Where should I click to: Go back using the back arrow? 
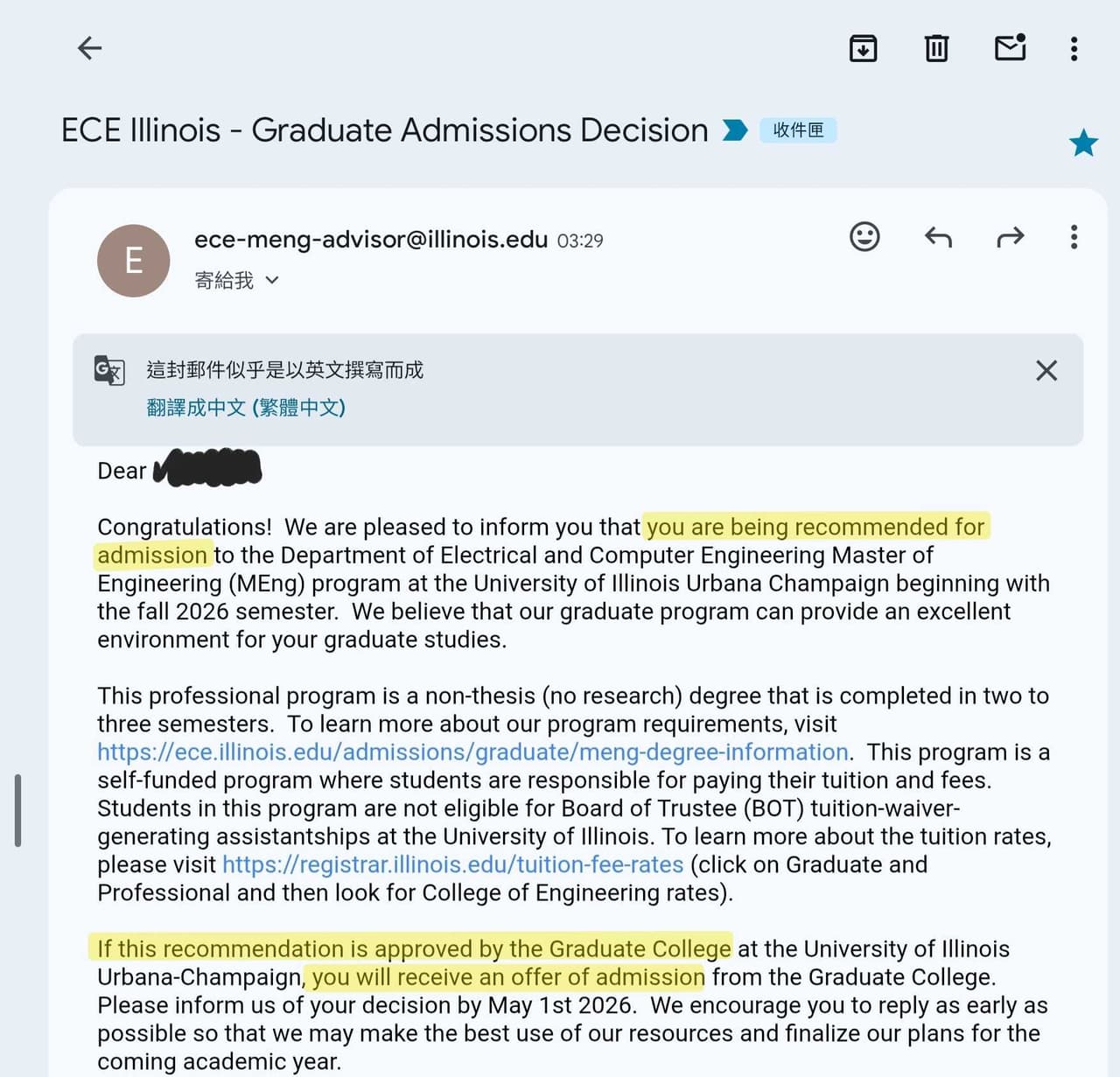click(x=89, y=48)
